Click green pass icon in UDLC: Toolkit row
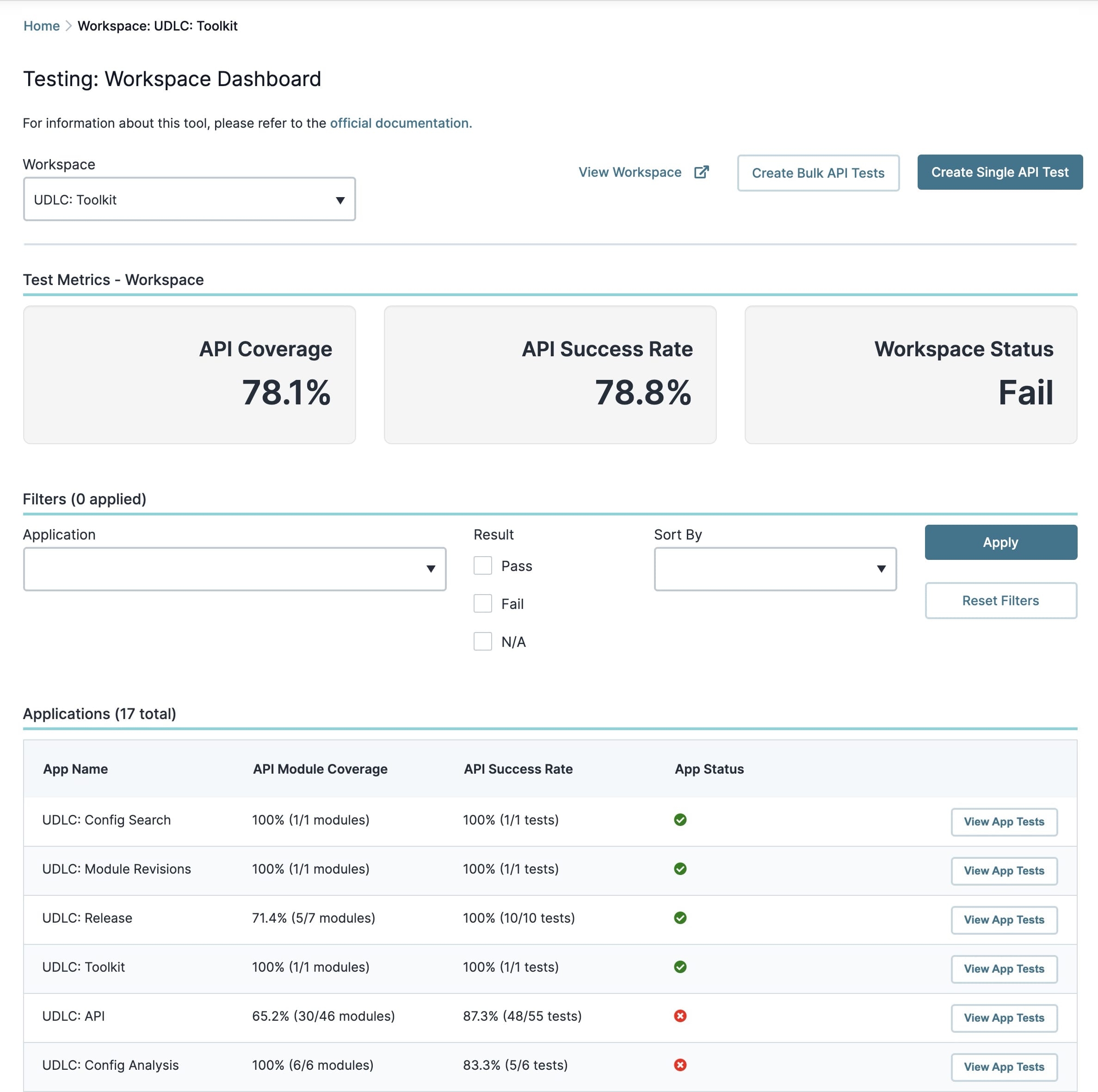 pos(680,966)
